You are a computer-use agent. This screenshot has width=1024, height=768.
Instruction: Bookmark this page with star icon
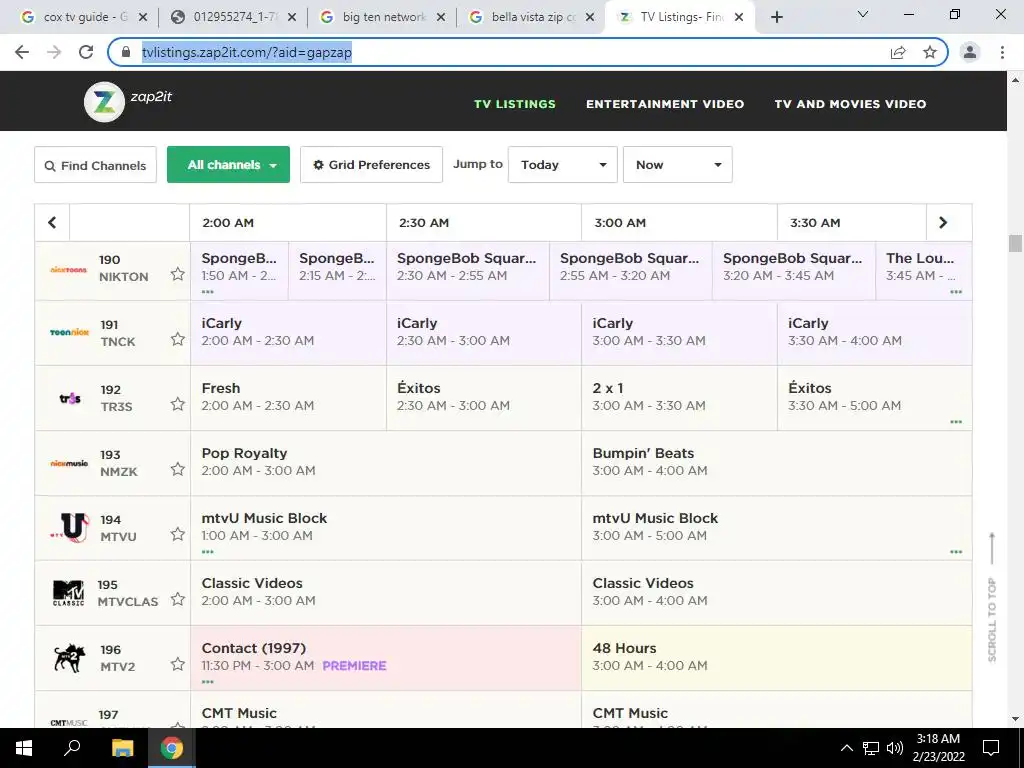[x=930, y=52]
